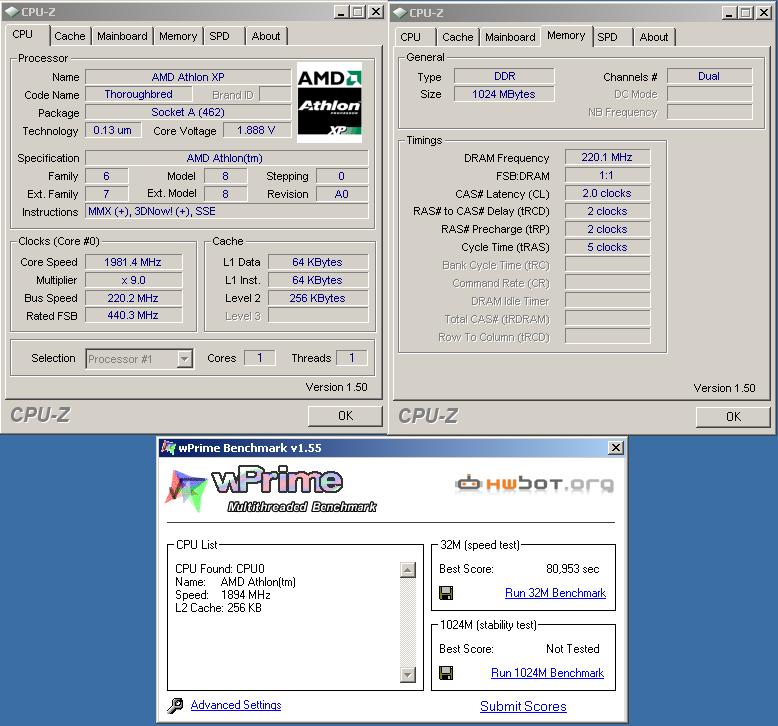Click OK in the right CPU-Z window
The image size is (778, 726).
coord(733,417)
